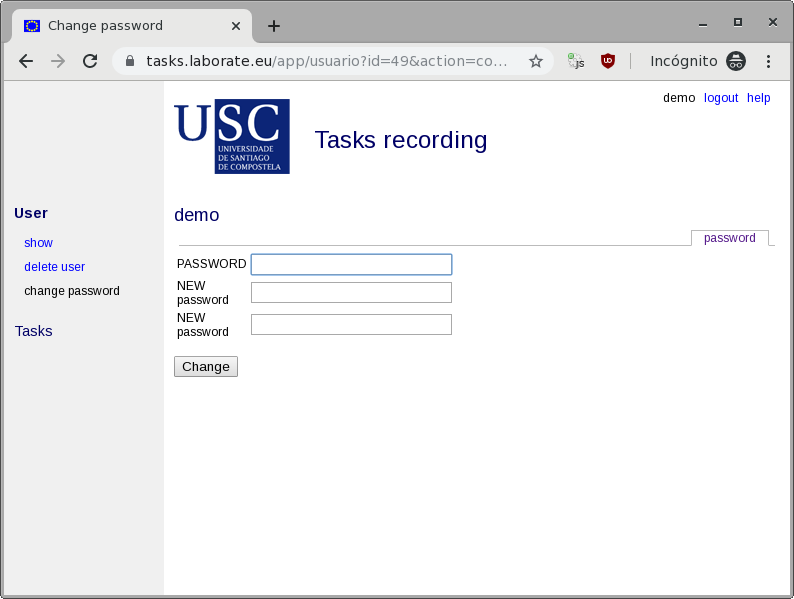
Task: Open the uBlock Origin extension icon
Action: click(607, 61)
